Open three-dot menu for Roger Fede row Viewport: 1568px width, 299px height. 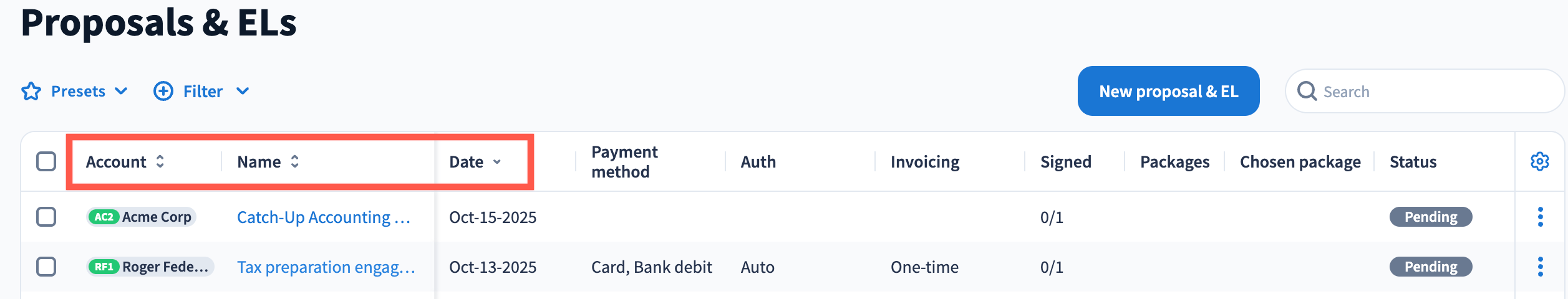(1540, 267)
